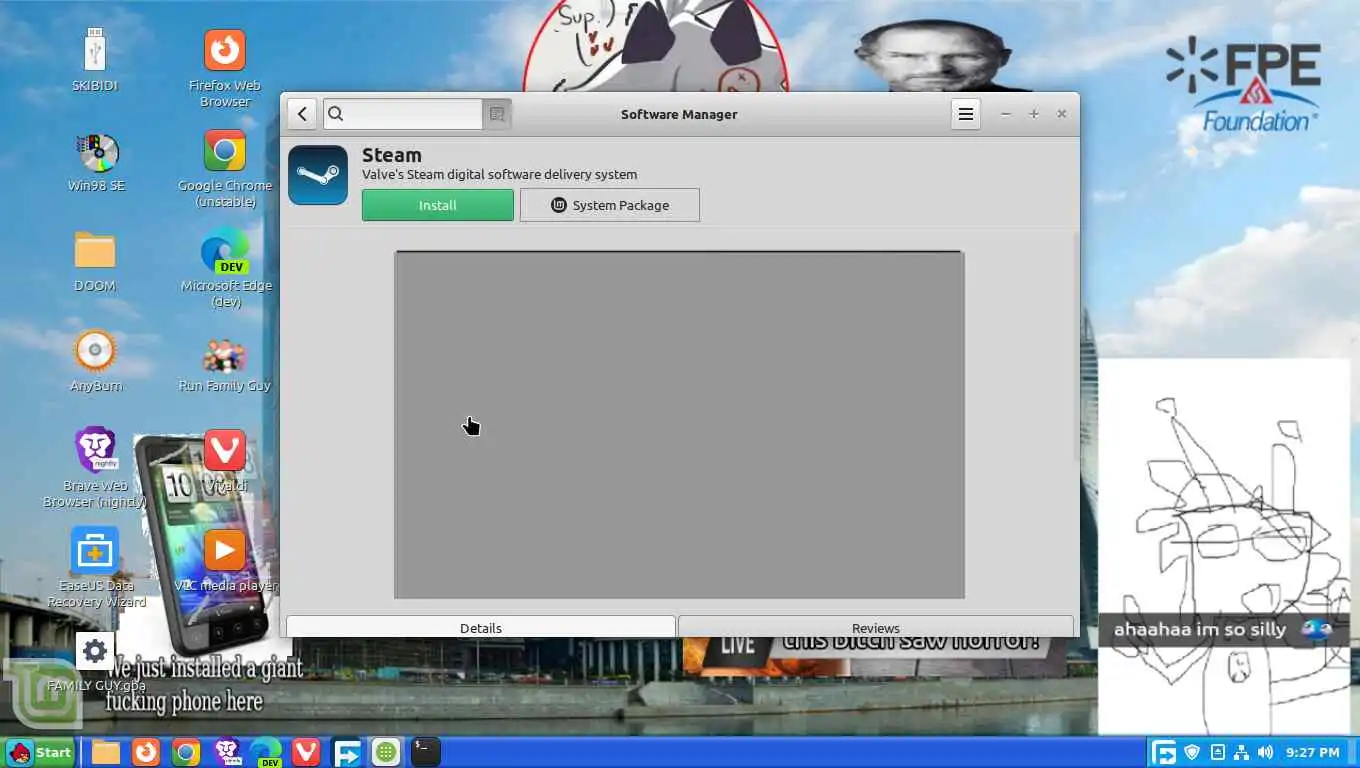
Task: Open the terminal from the taskbar
Action: (x=426, y=752)
